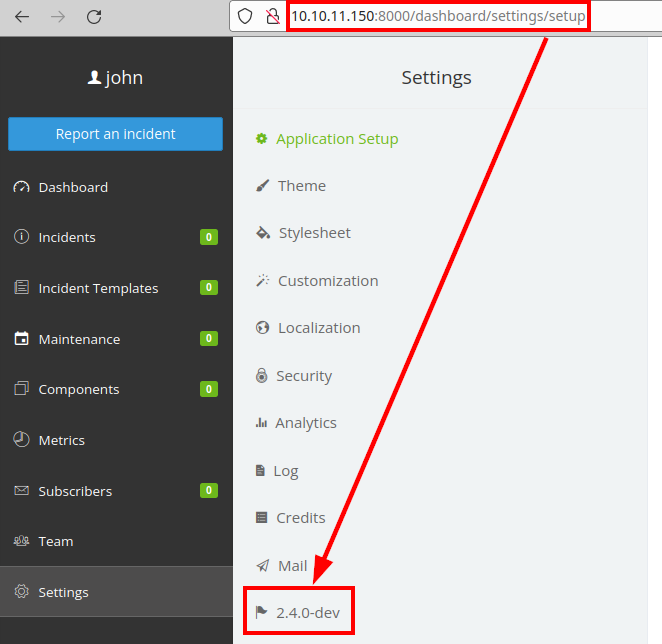The height and width of the screenshot is (644, 662).
Task: Click the Log file icon
Action: (260, 470)
